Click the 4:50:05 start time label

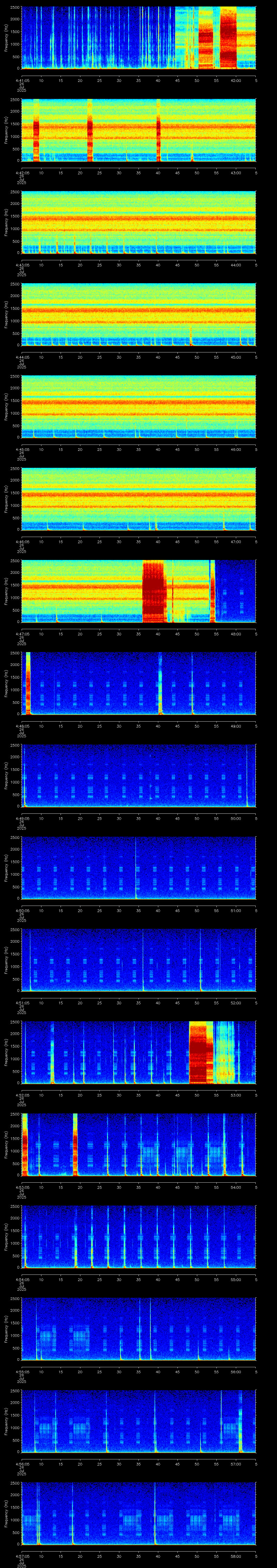(x=21, y=910)
